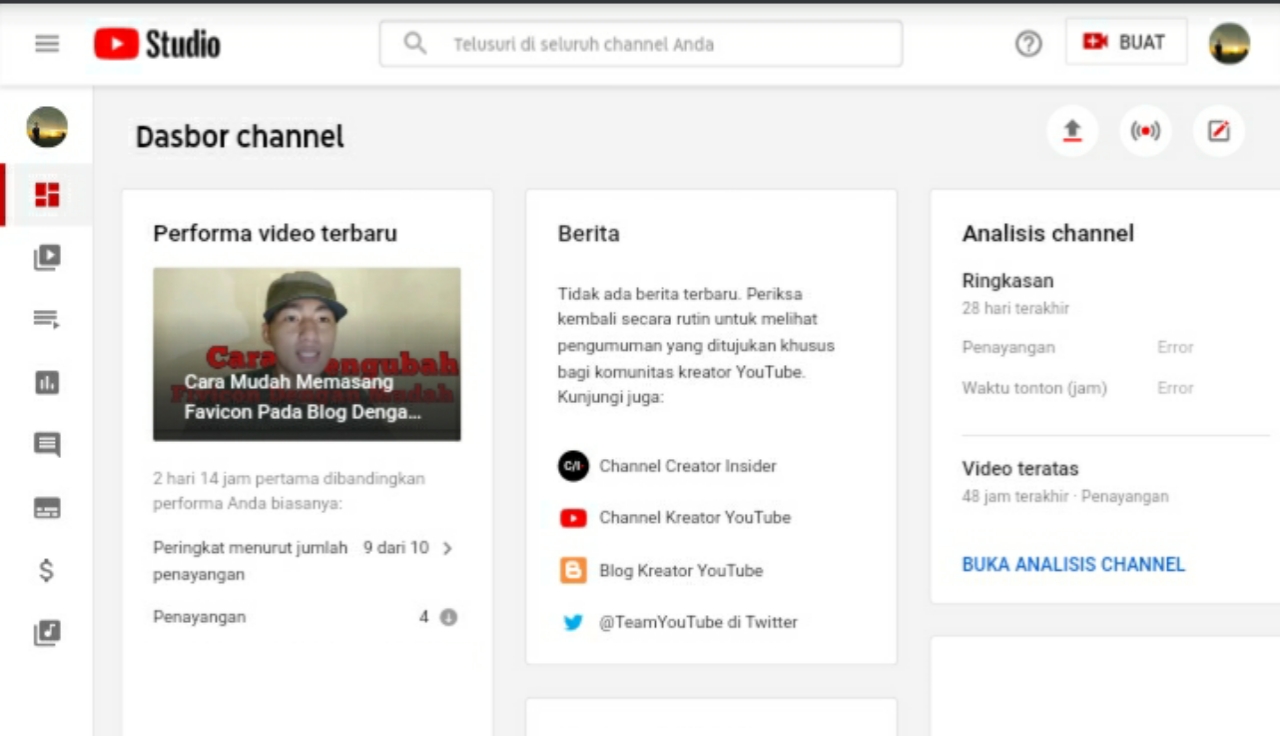Click the create post icon

(x=1219, y=131)
